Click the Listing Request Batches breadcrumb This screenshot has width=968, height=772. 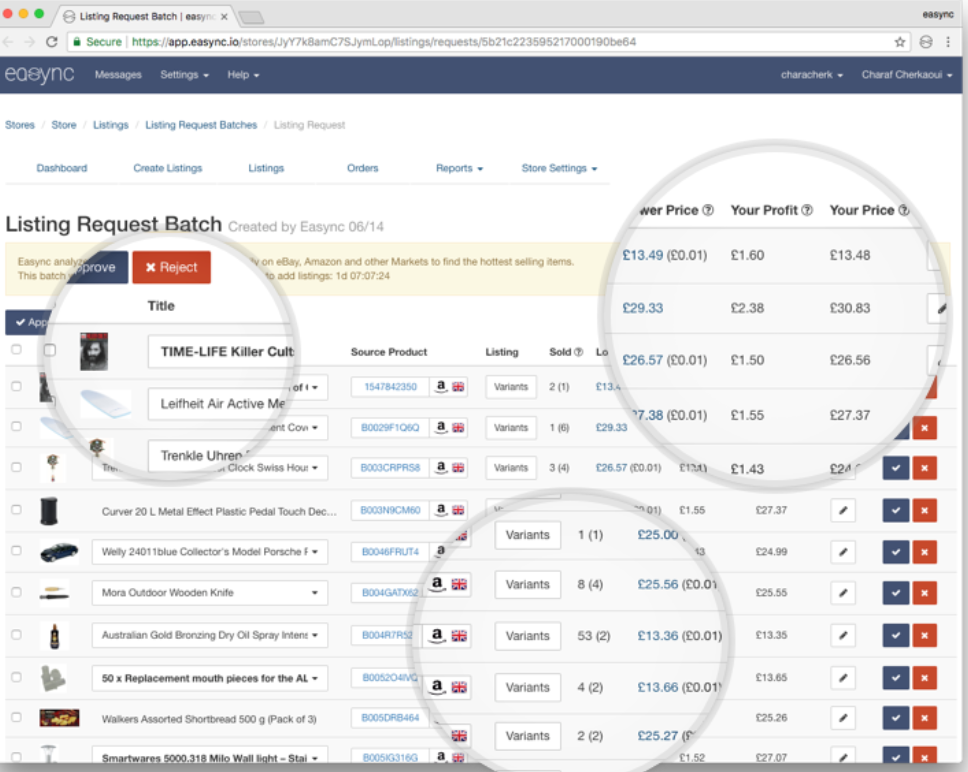(201, 125)
